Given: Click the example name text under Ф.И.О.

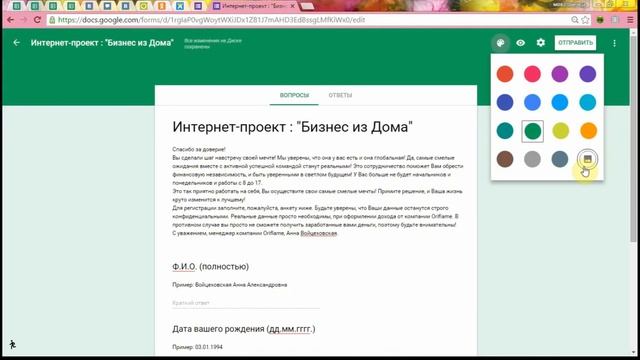Looking at the screenshot, I should point(229,285).
